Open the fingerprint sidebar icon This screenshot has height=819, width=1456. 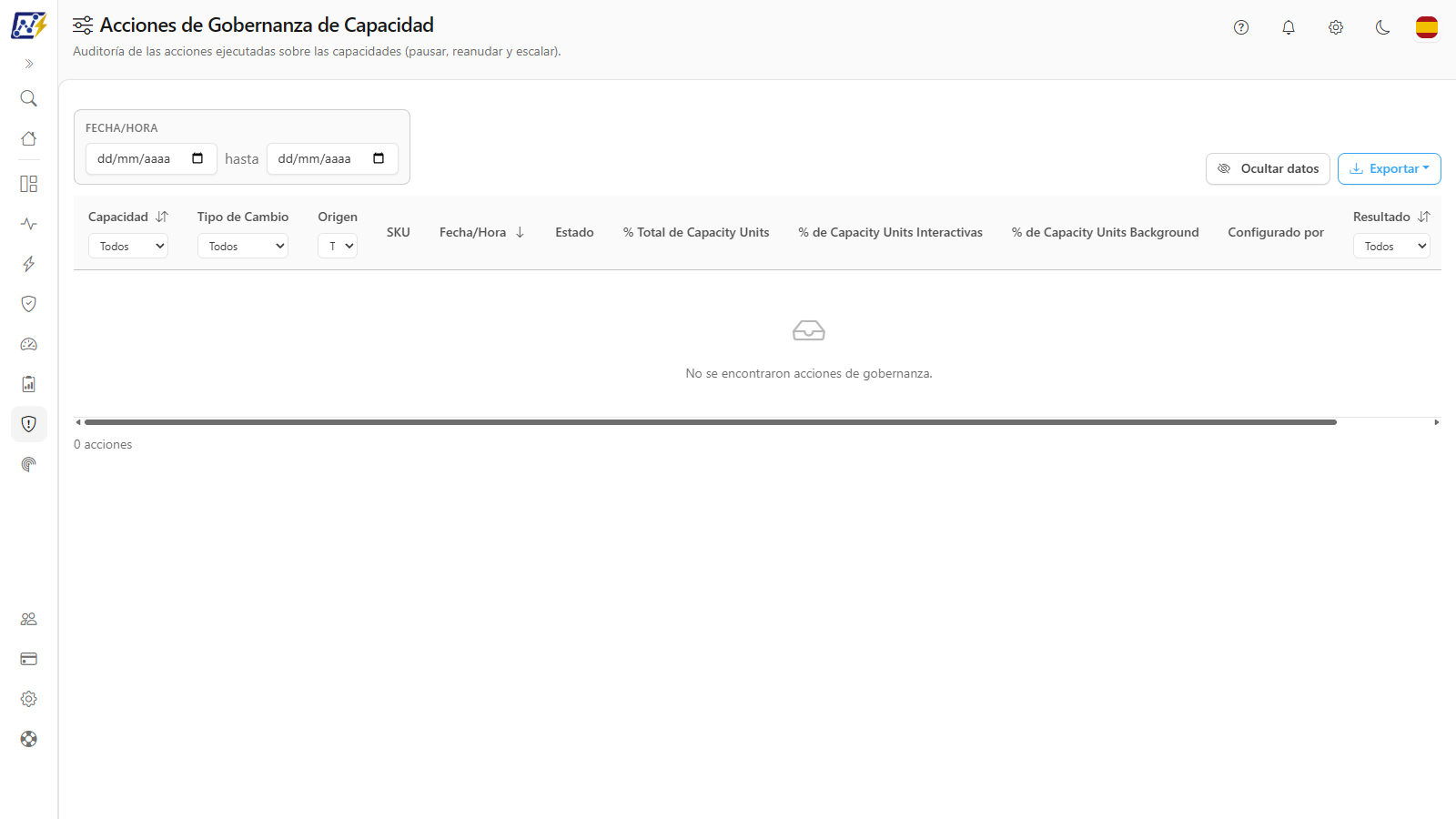click(29, 464)
